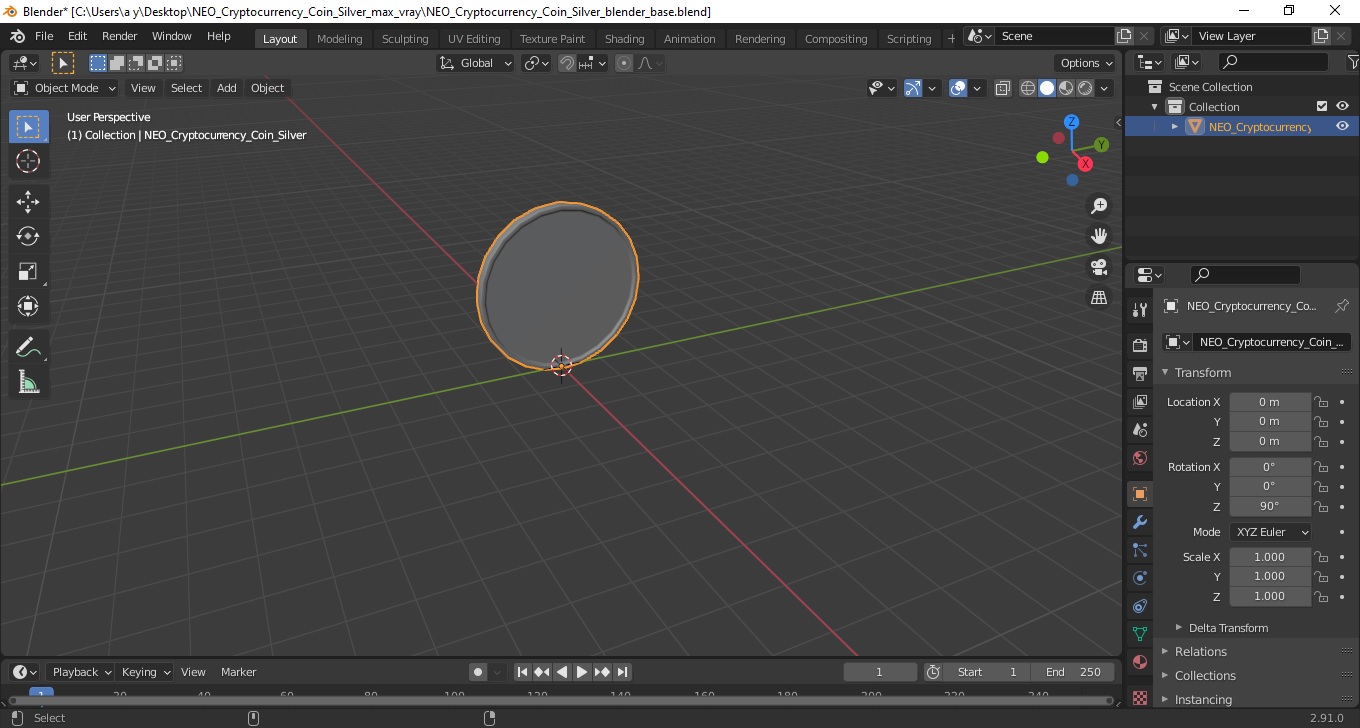Expand the Collections panel

pos(1205,676)
